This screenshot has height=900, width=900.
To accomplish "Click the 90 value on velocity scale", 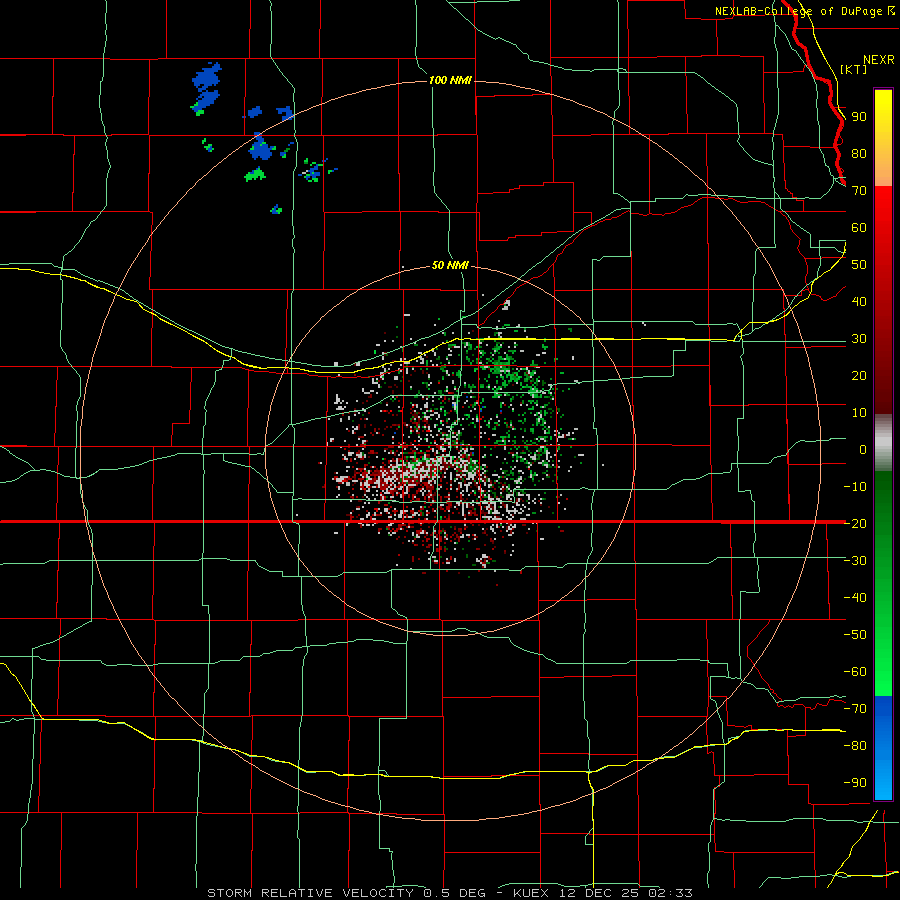I will pyautogui.click(x=859, y=117).
